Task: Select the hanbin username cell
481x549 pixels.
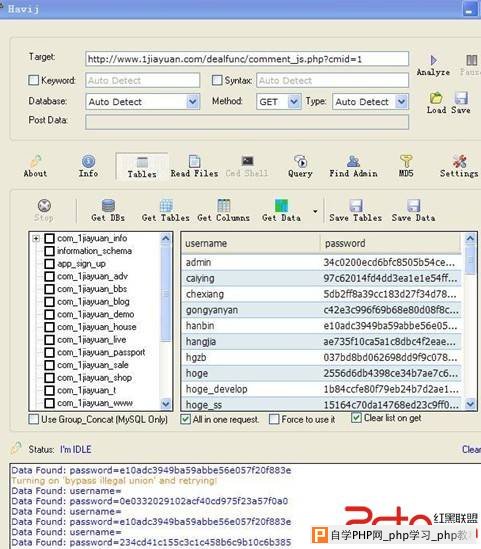Action: pyautogui.click(x=200, y=326)
